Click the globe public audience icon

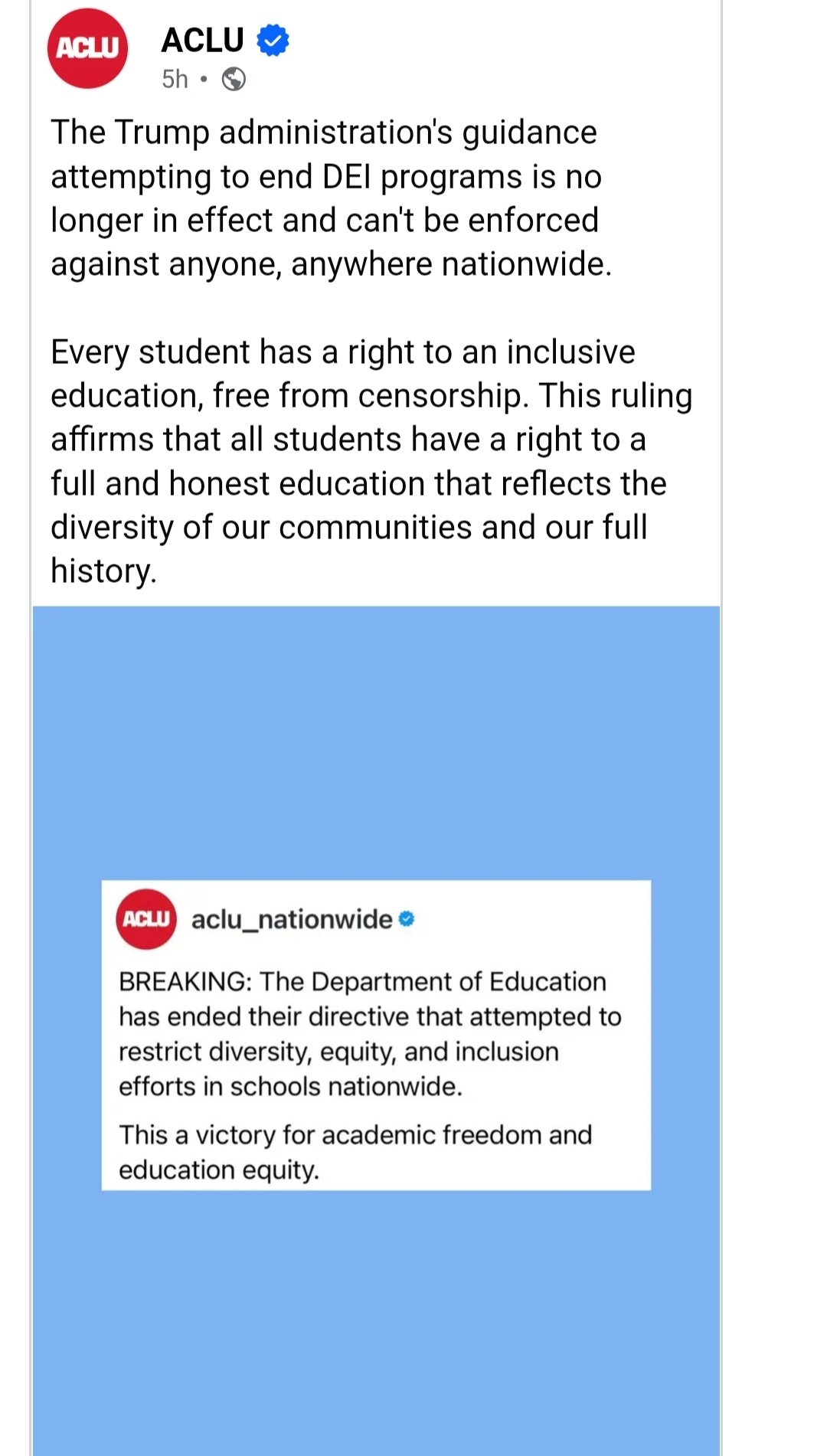coord(234,79)
